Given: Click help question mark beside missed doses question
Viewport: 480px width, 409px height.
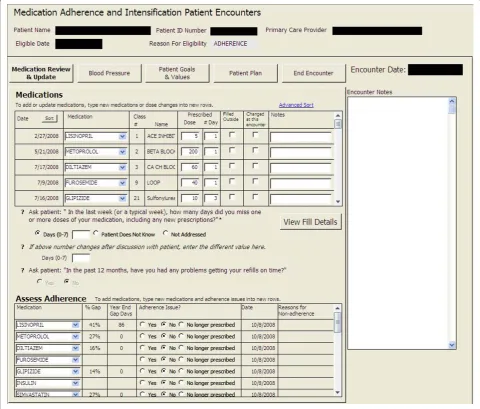Looking at the screenshot, I should point(22,212).
